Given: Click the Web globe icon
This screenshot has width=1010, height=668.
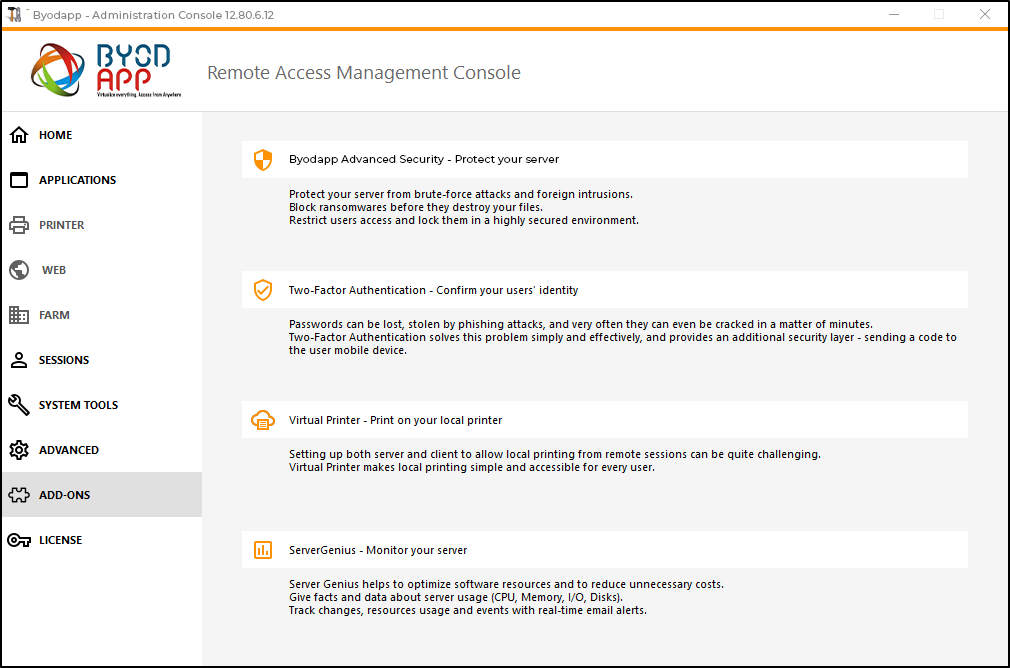Looking at the screenshot, I should pos(19,270).
